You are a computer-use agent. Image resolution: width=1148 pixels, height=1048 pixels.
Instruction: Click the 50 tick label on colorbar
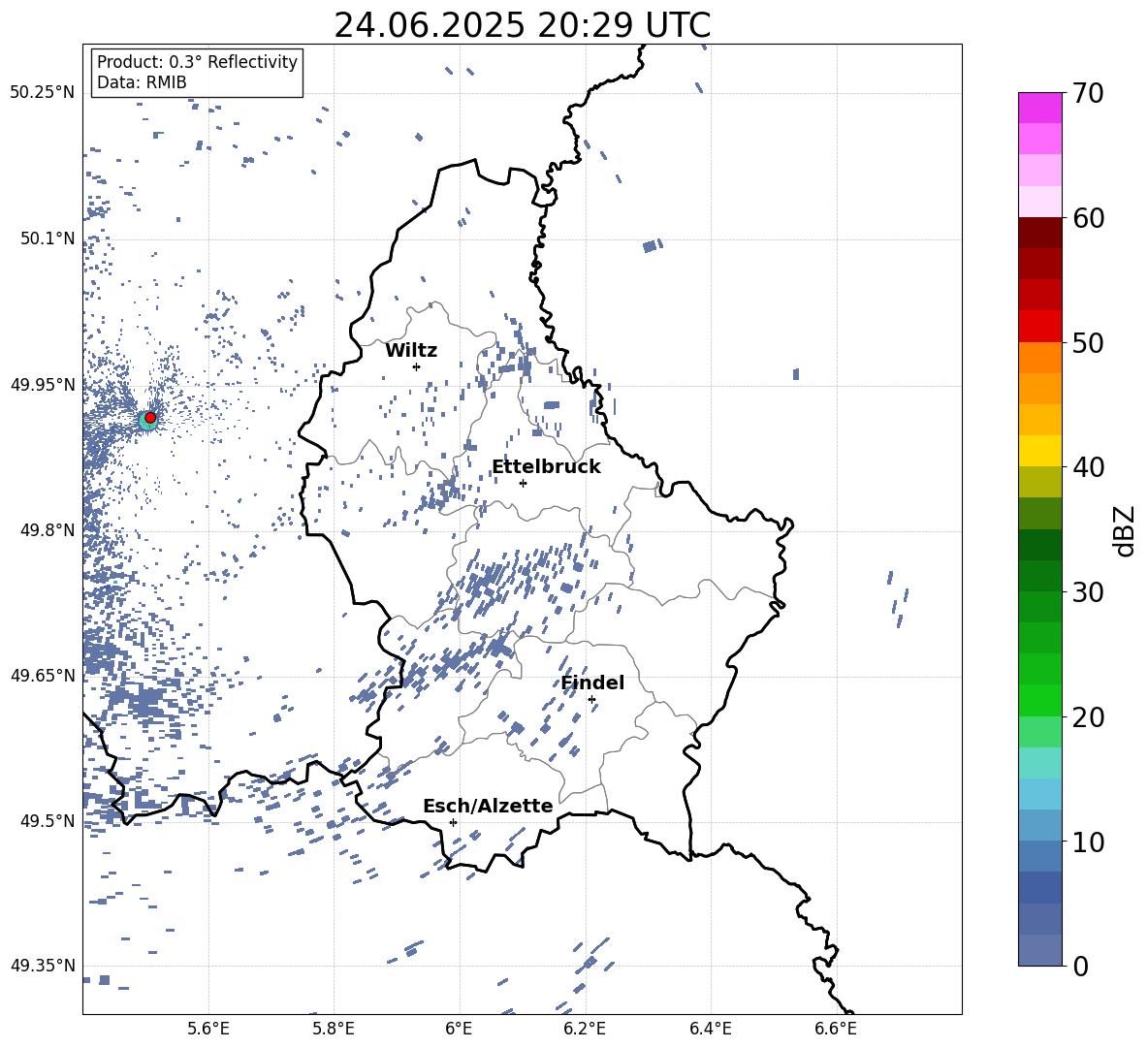(x=1087, y=342)
